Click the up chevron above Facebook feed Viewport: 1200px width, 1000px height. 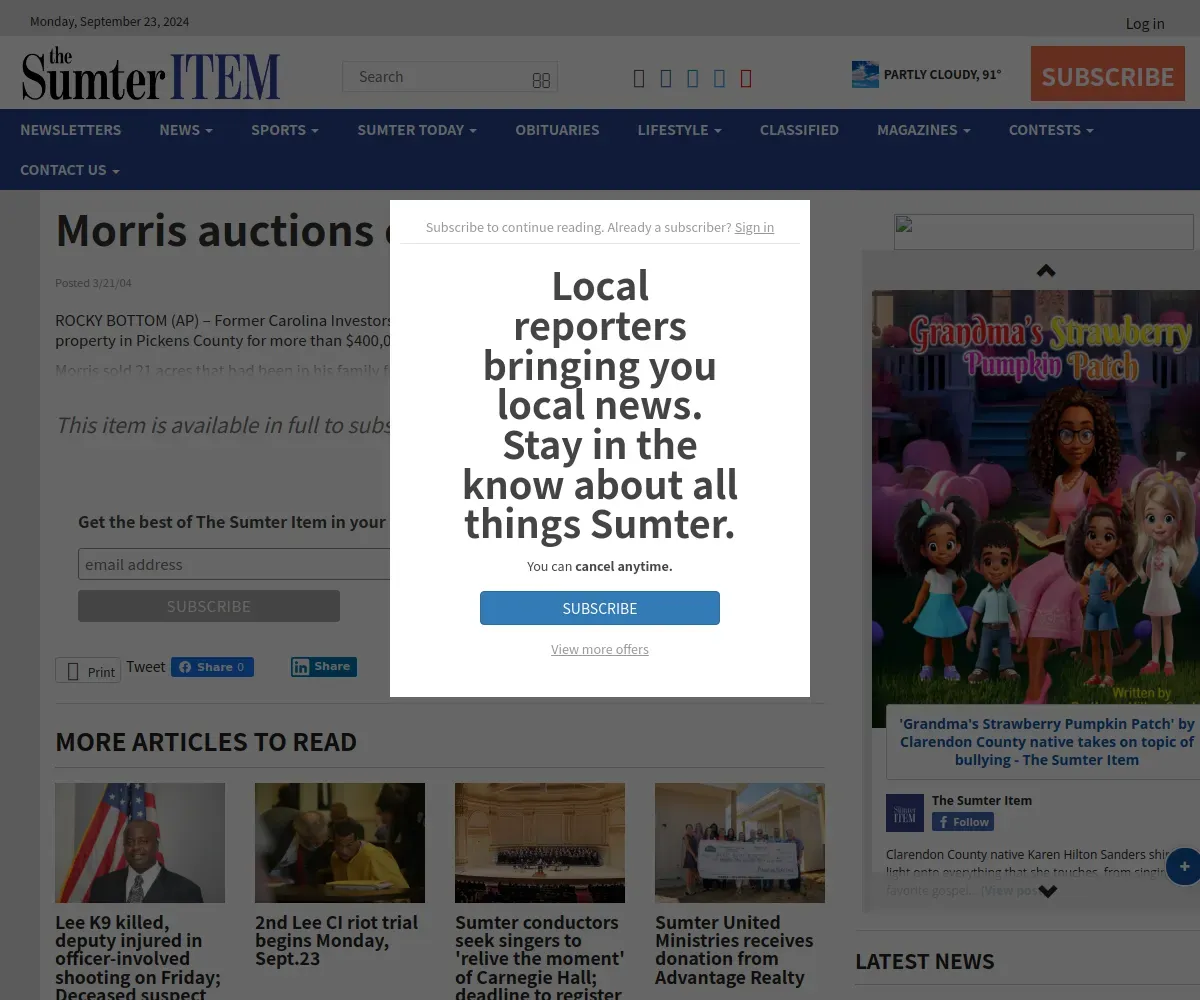(1046, 270)
